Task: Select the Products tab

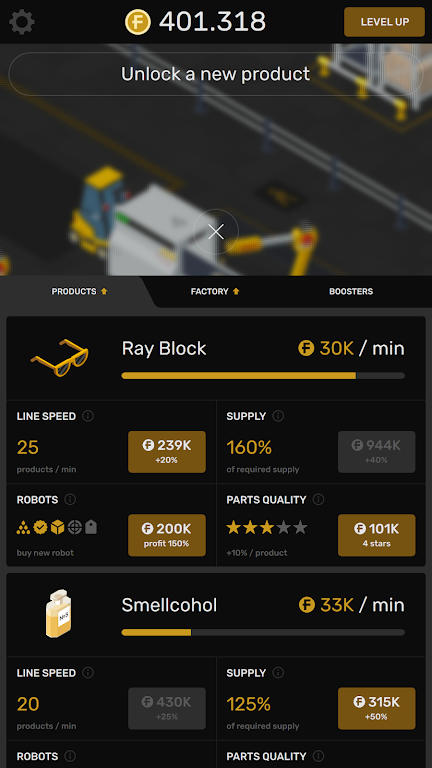Action: click(79, 291)
